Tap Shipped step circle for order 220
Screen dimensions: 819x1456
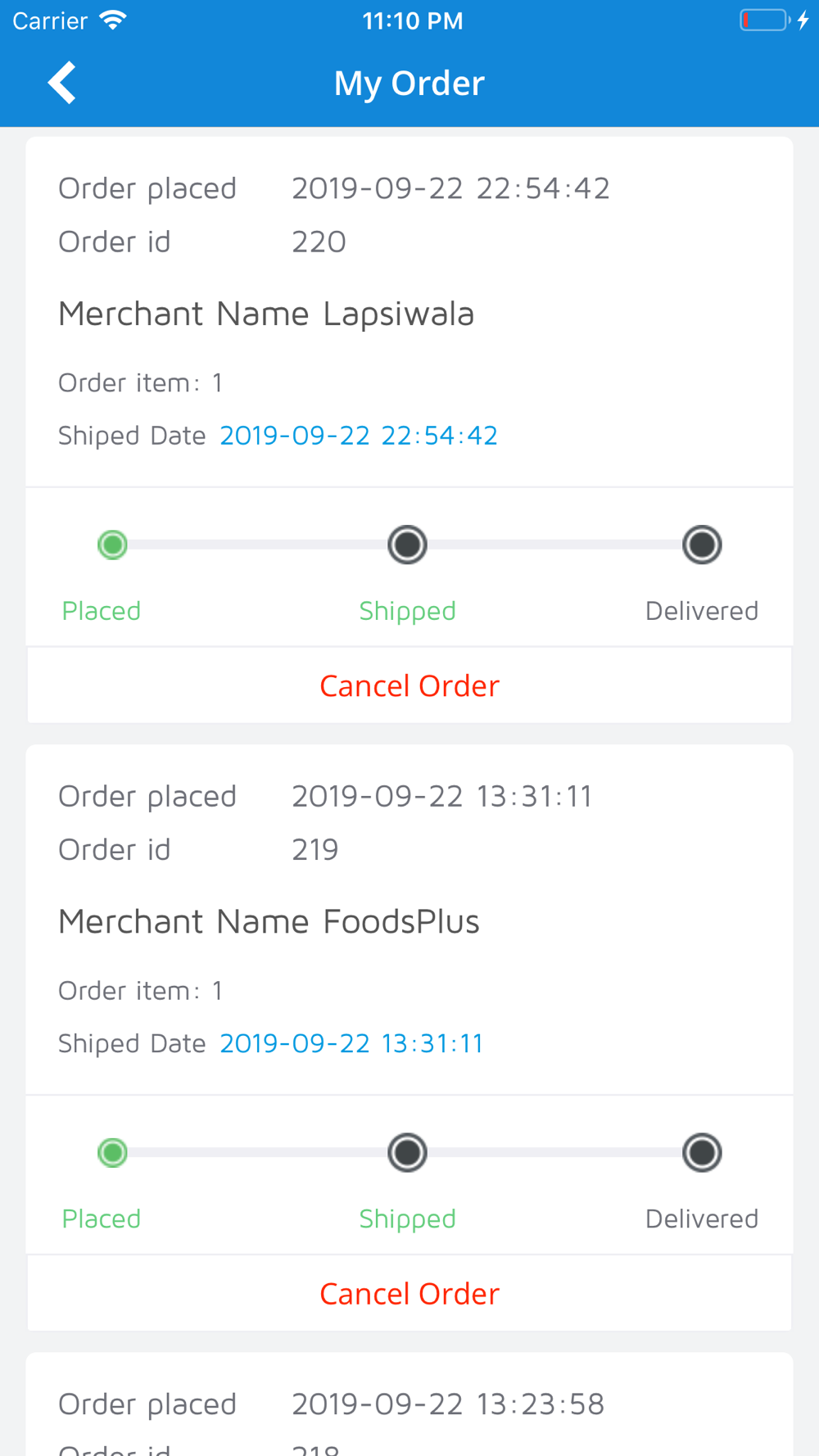point(407,545)
